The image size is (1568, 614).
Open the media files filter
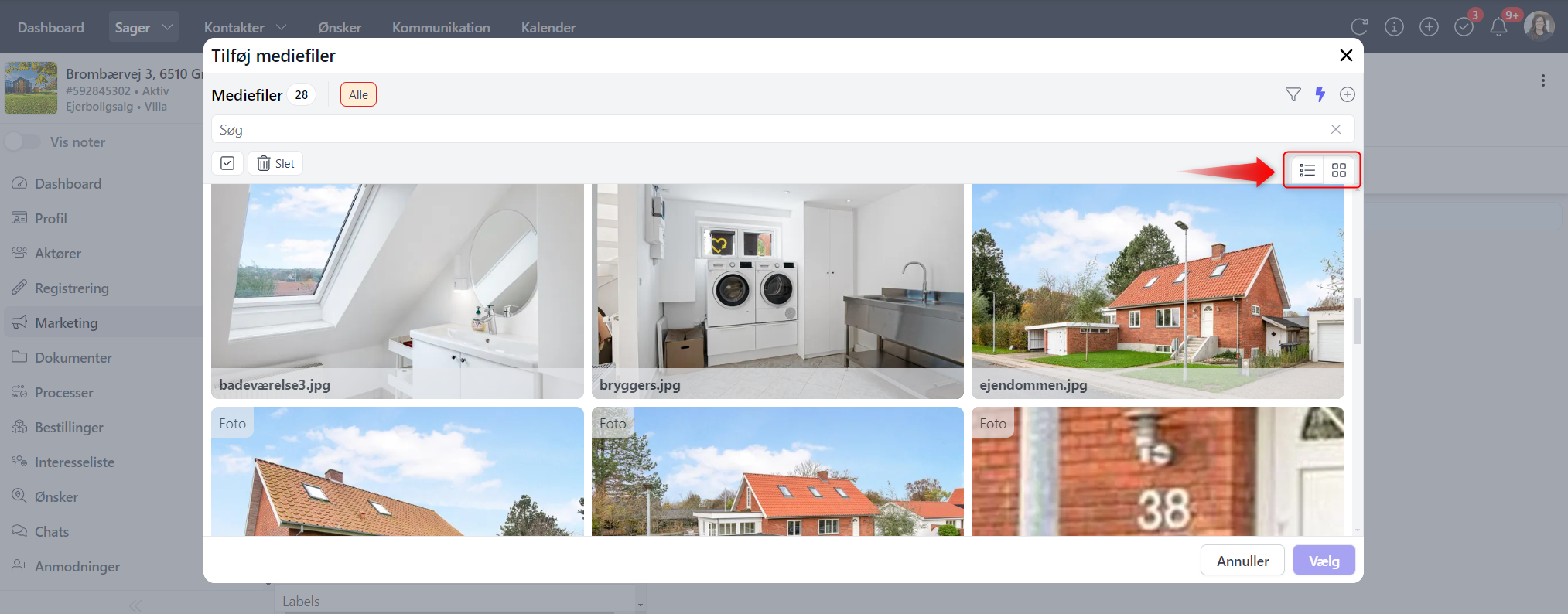tap(1293, 94)
